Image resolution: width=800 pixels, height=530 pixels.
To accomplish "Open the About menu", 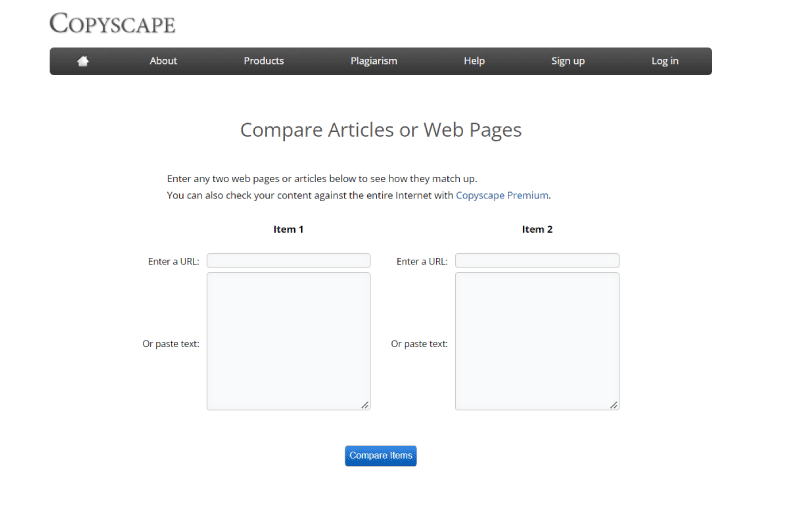I will (163, 61).
